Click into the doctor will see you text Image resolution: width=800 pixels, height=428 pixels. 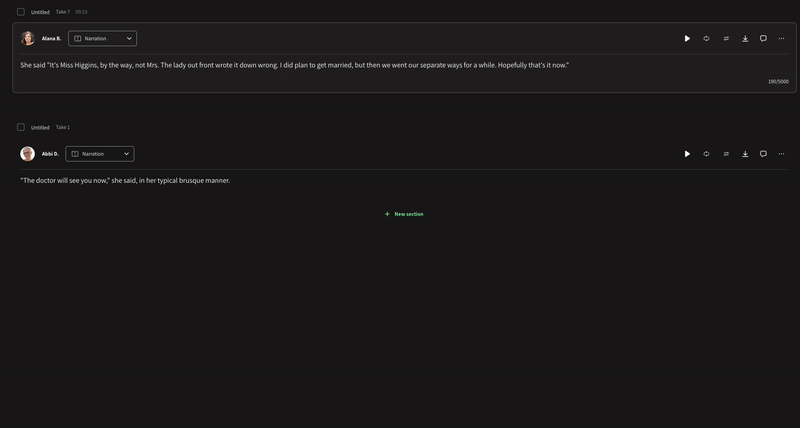point(125,181)
